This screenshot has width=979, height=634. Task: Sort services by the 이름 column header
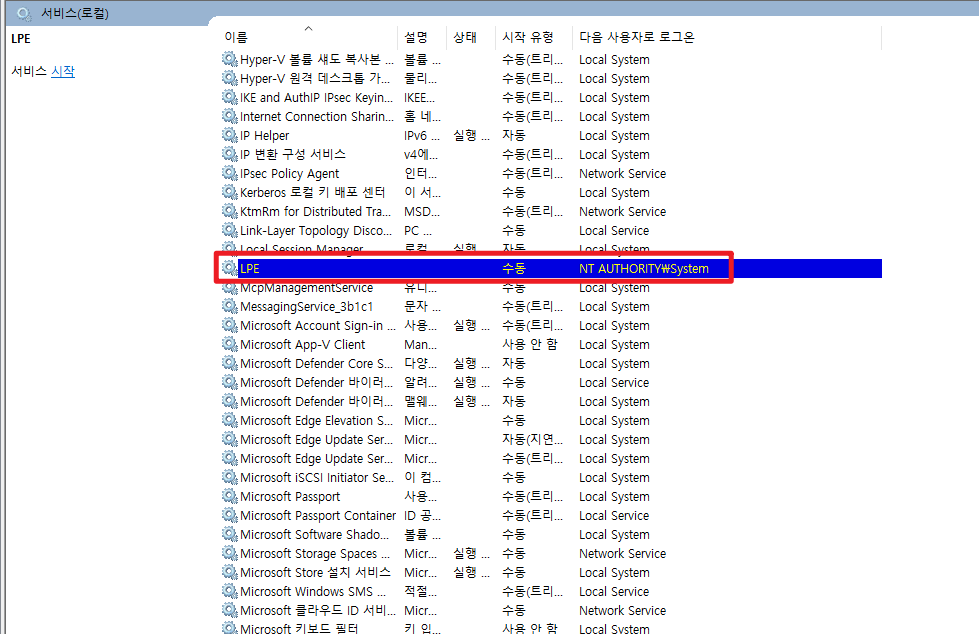[236, 37]
